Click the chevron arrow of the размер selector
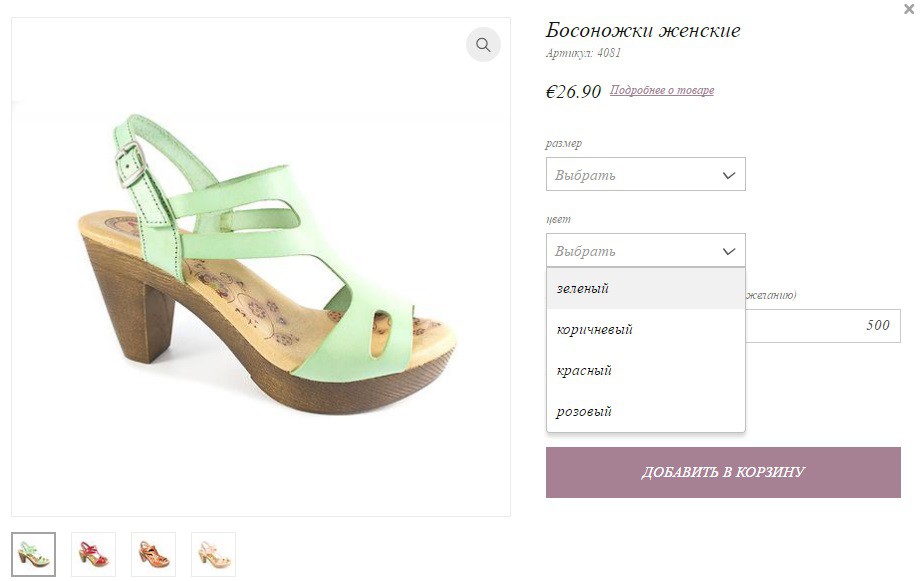The width and height of the screenshot is (921, 581). coord(728,175)
